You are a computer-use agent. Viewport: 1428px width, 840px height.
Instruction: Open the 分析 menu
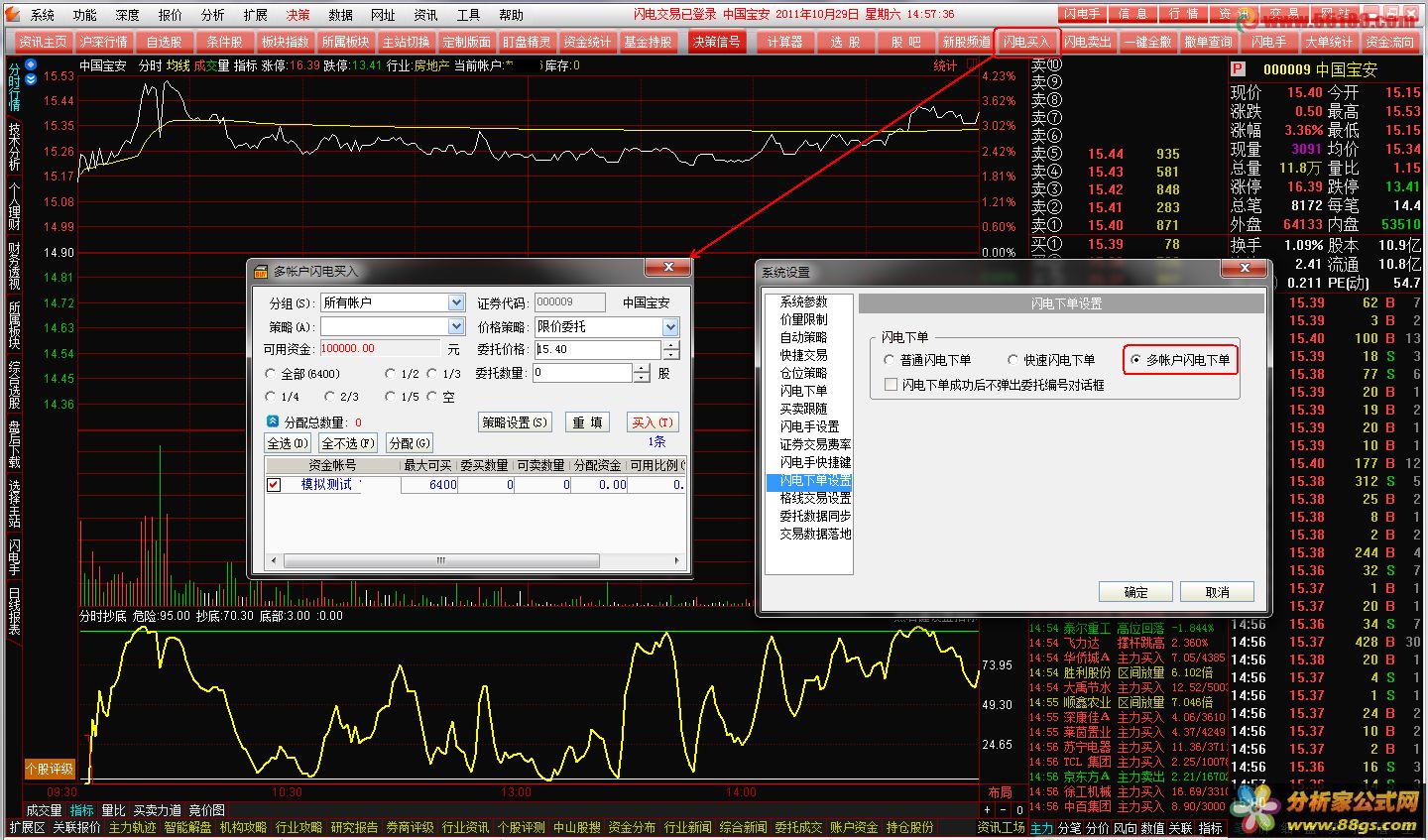(213, 15)
